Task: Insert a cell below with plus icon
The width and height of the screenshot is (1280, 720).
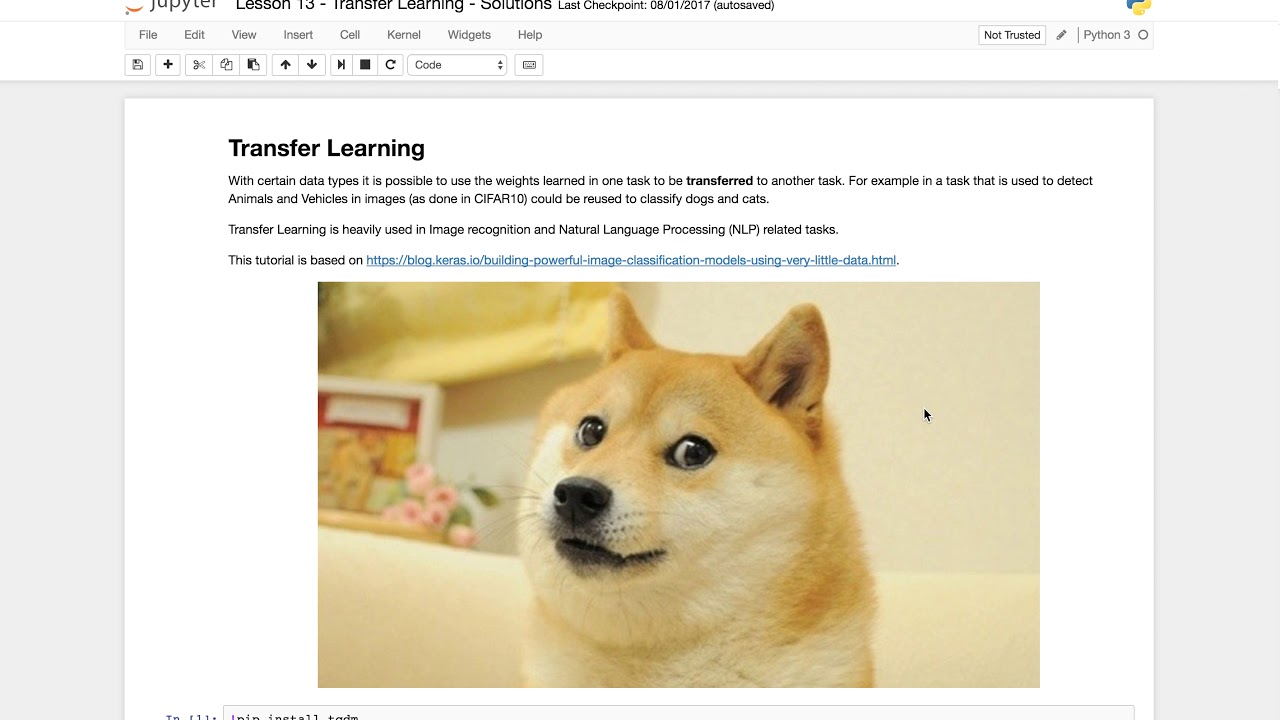Action: [x=168, y=65]
